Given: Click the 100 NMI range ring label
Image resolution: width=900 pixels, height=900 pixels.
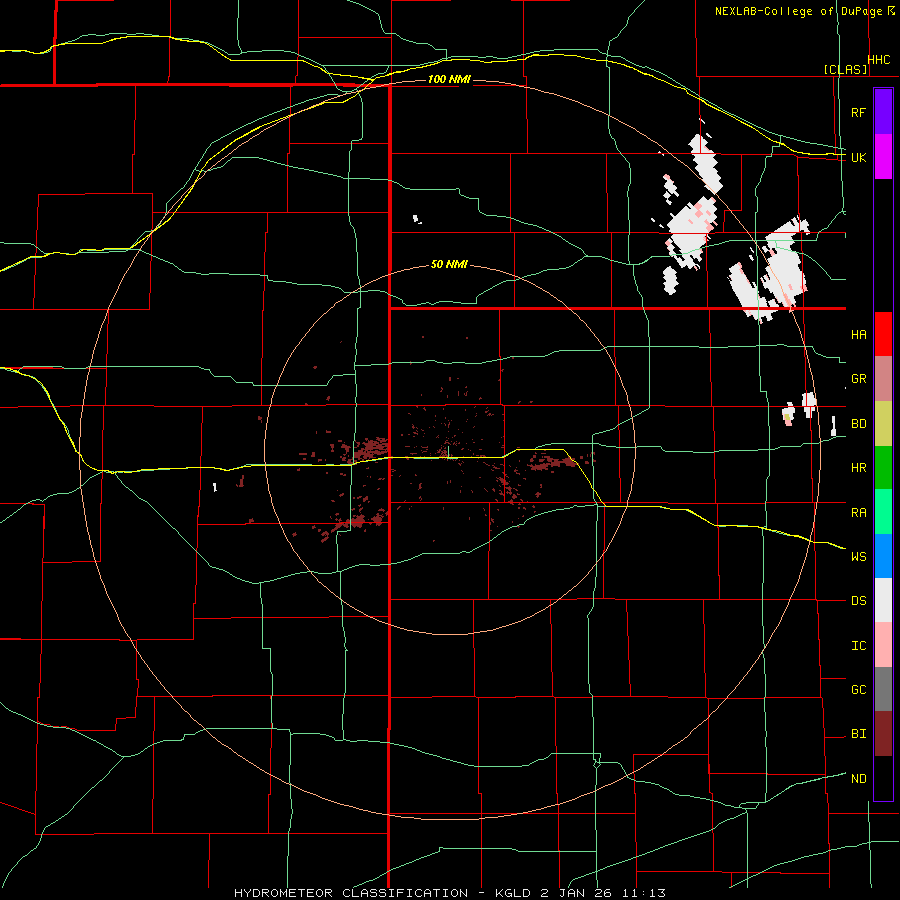Looking at the screenshot, I should click(x=449, y=79).
